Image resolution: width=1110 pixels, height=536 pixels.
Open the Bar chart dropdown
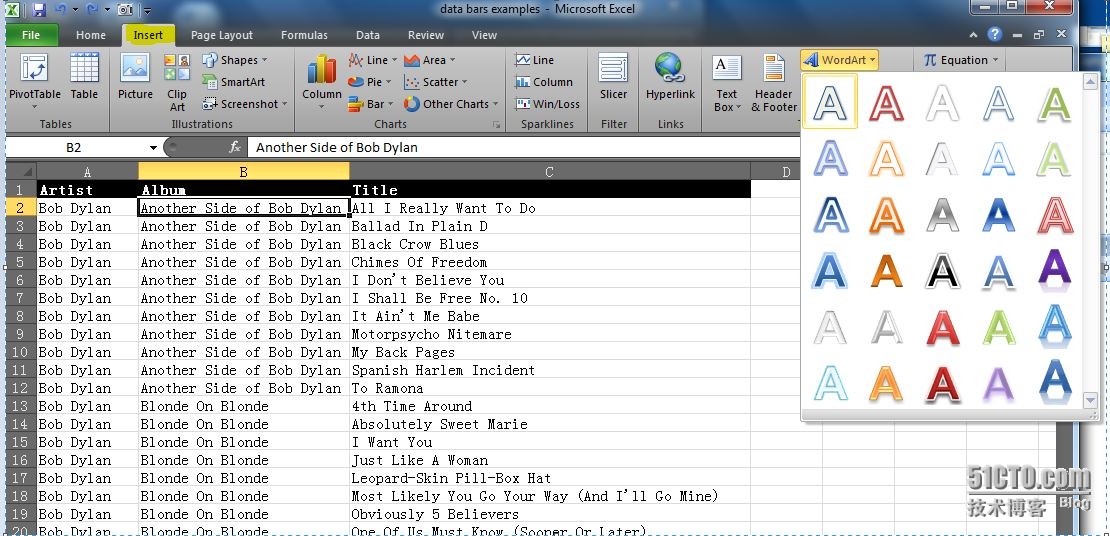[371, 104]
